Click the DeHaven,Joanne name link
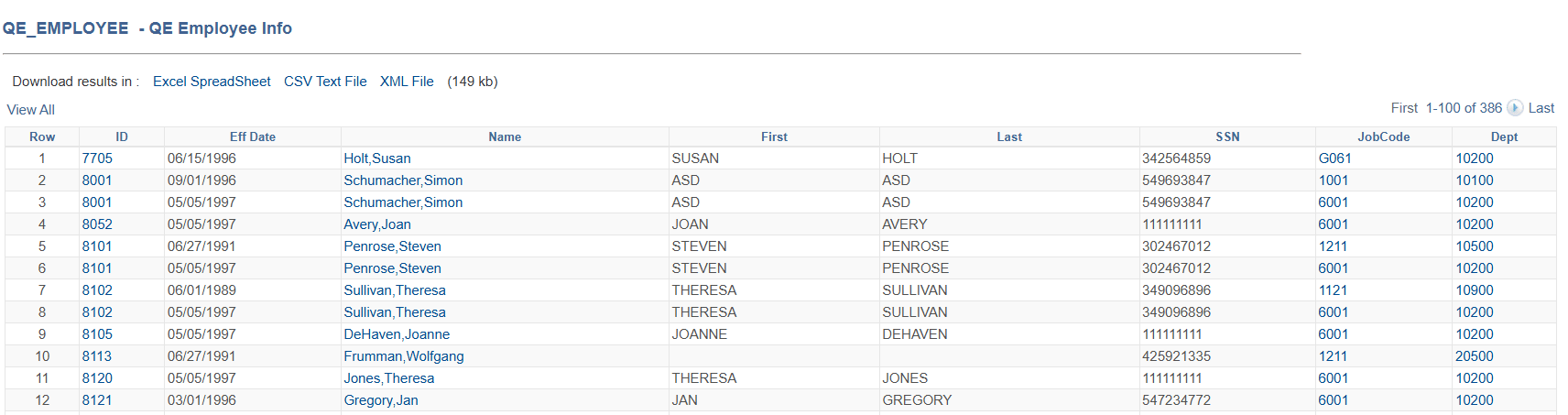 click(397, 334)
